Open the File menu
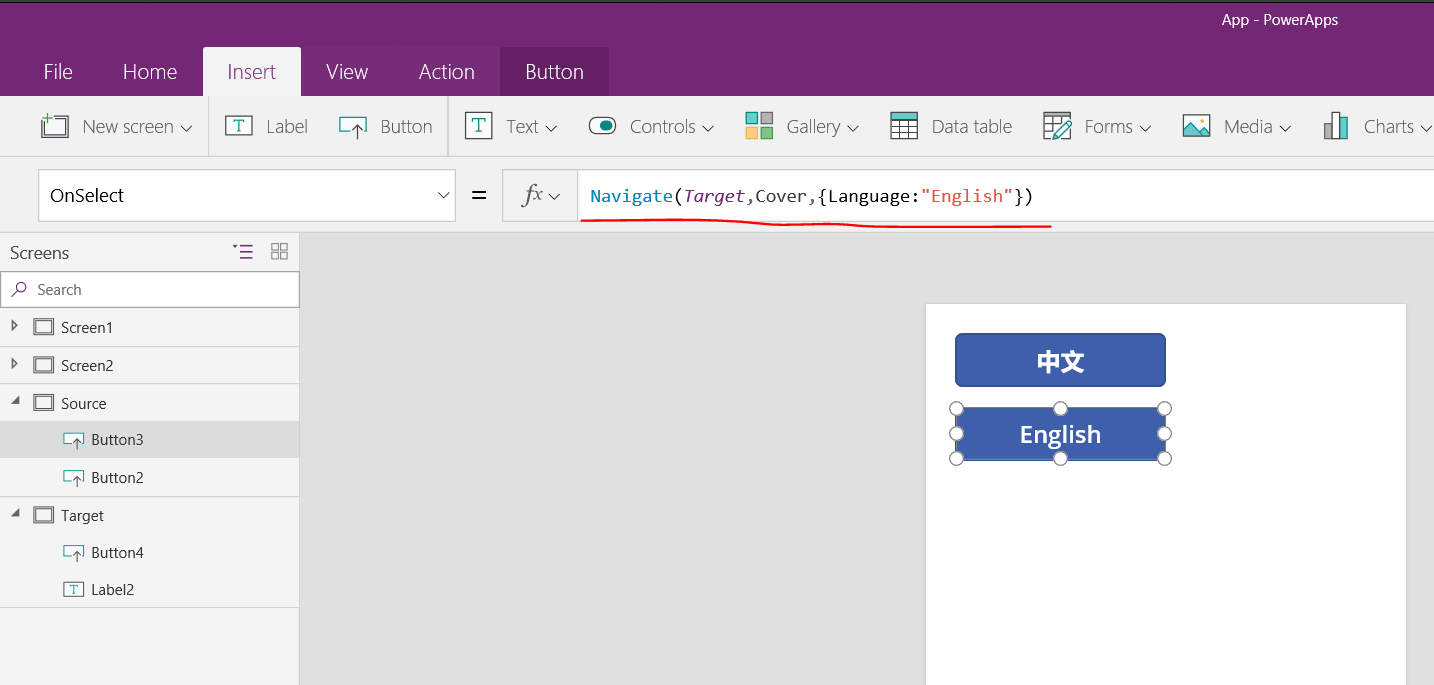The height and width of the screenshot is (685, 1434). click(57, 71)
